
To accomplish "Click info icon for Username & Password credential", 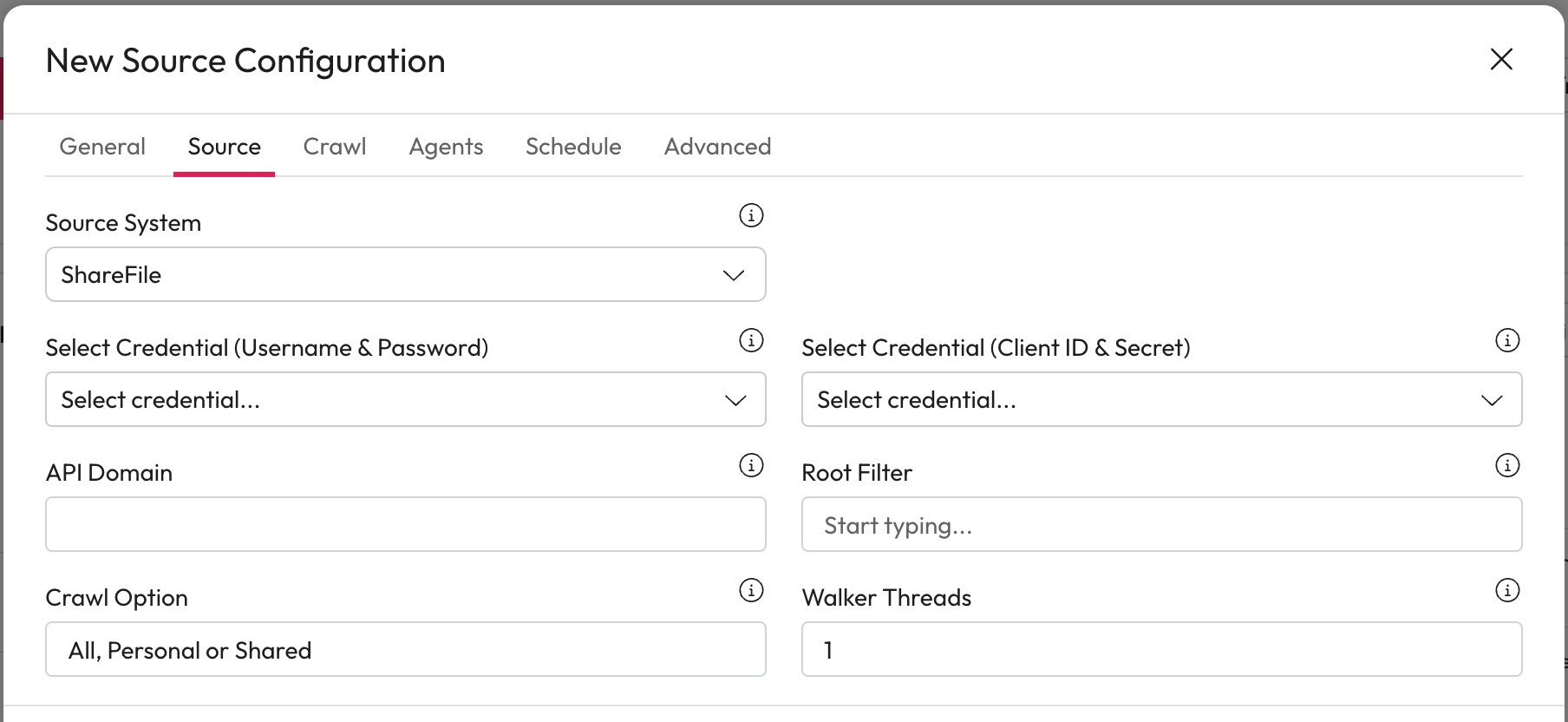I will click(751, 340).
